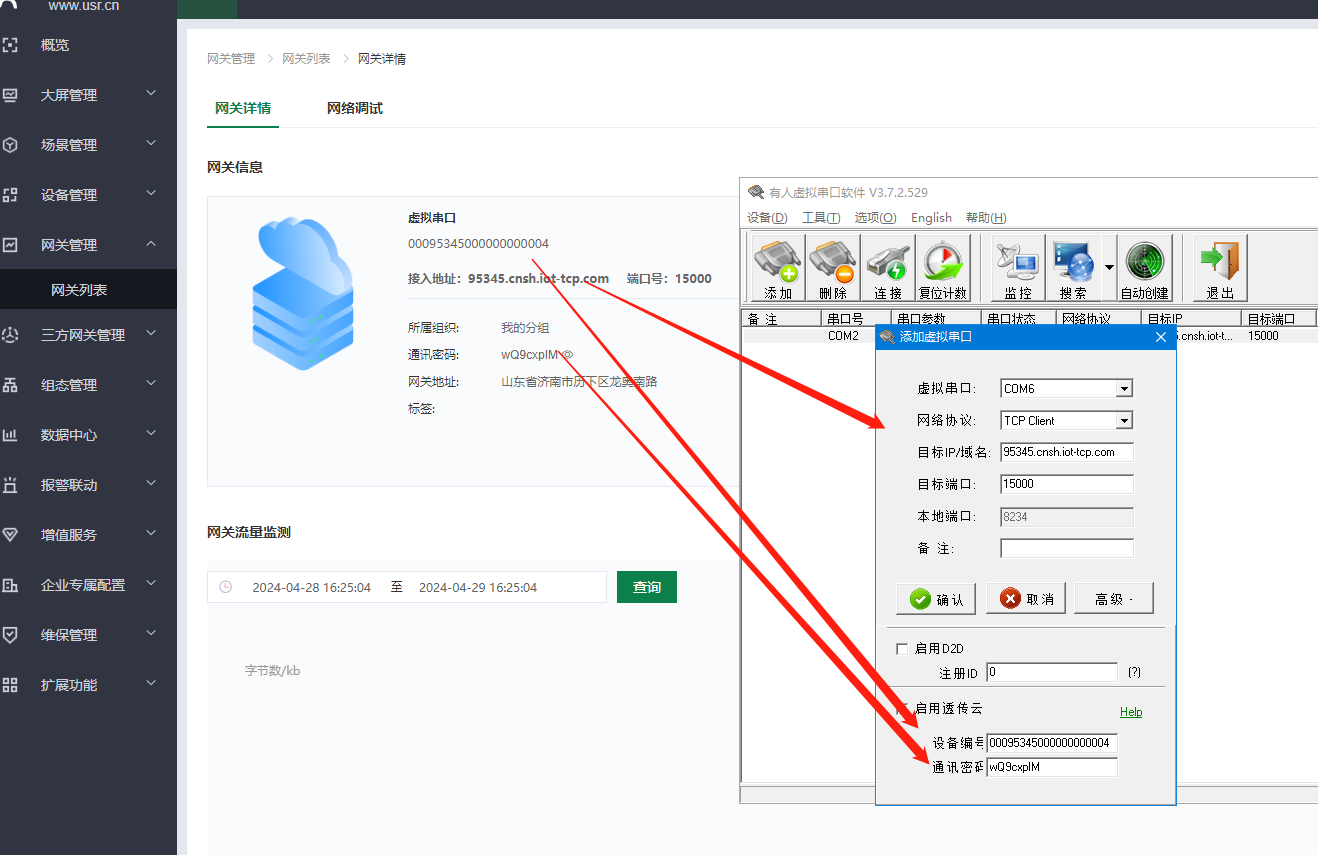Click the 删除 (delete port) toolbar icon
1318x855 pixels.
tap(833, 267)
